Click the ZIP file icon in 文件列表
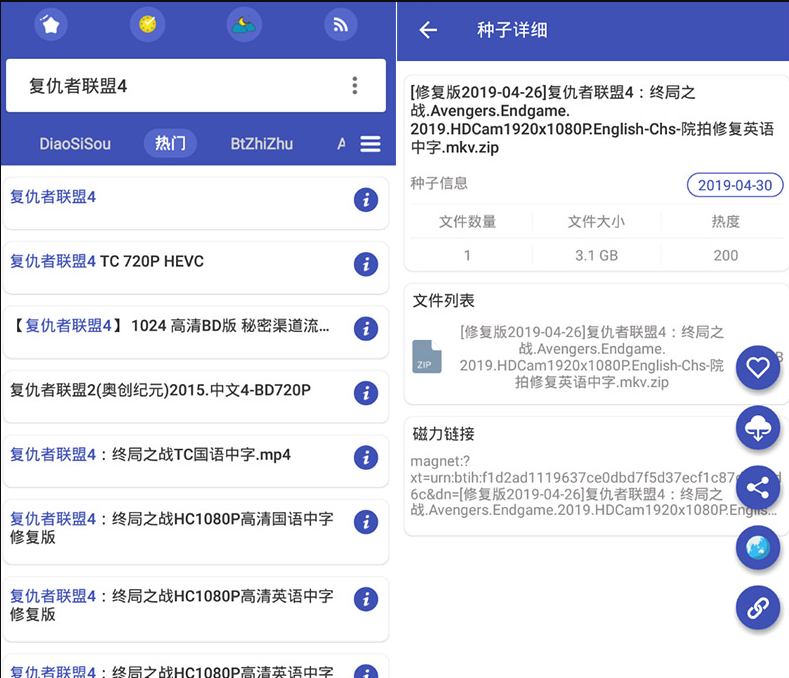The height and width of the screenshot is (678, 789). click(427, 357)
